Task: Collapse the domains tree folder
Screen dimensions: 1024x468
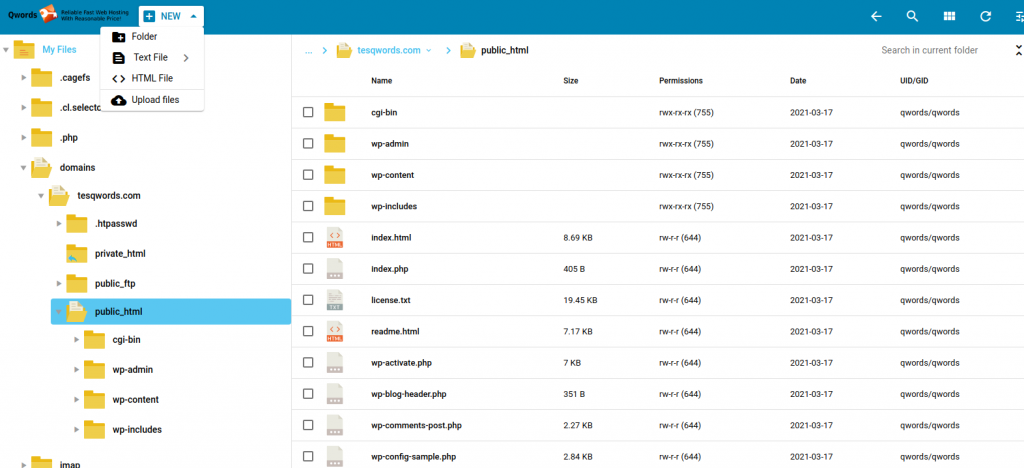Action: tap(24, 168)
